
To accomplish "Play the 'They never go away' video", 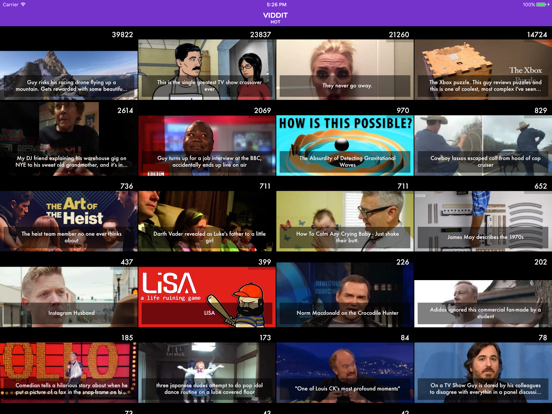I will pyautogui.click(x=345, y=70).
